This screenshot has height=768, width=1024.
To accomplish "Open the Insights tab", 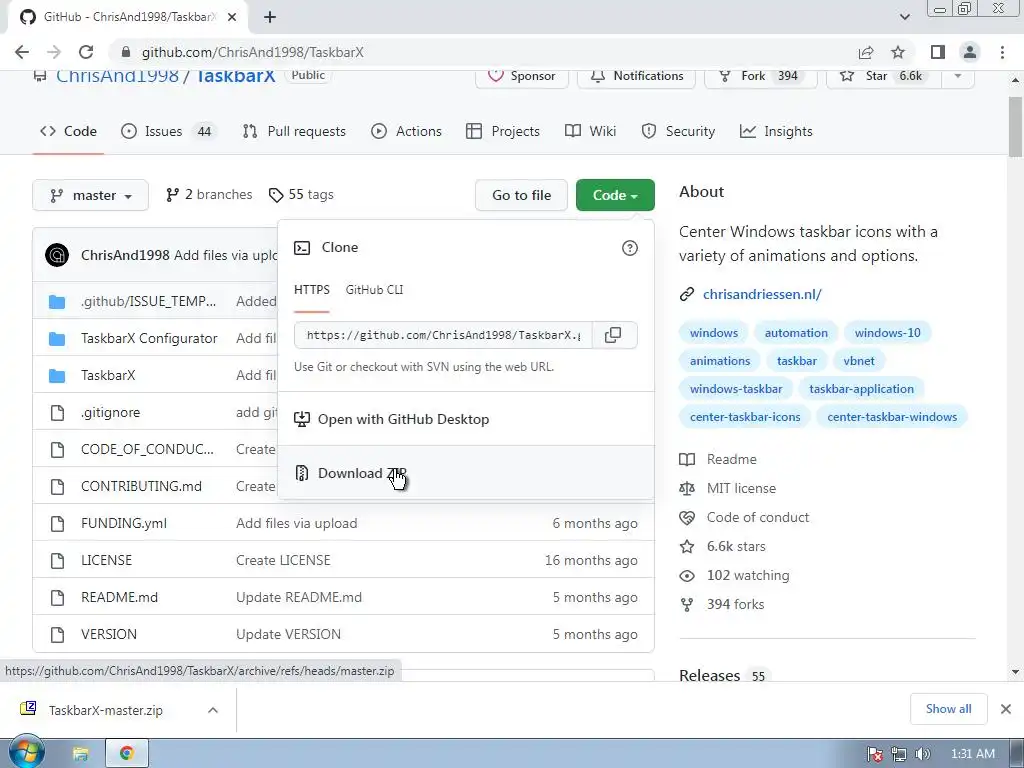I will [x=776, y=131].
